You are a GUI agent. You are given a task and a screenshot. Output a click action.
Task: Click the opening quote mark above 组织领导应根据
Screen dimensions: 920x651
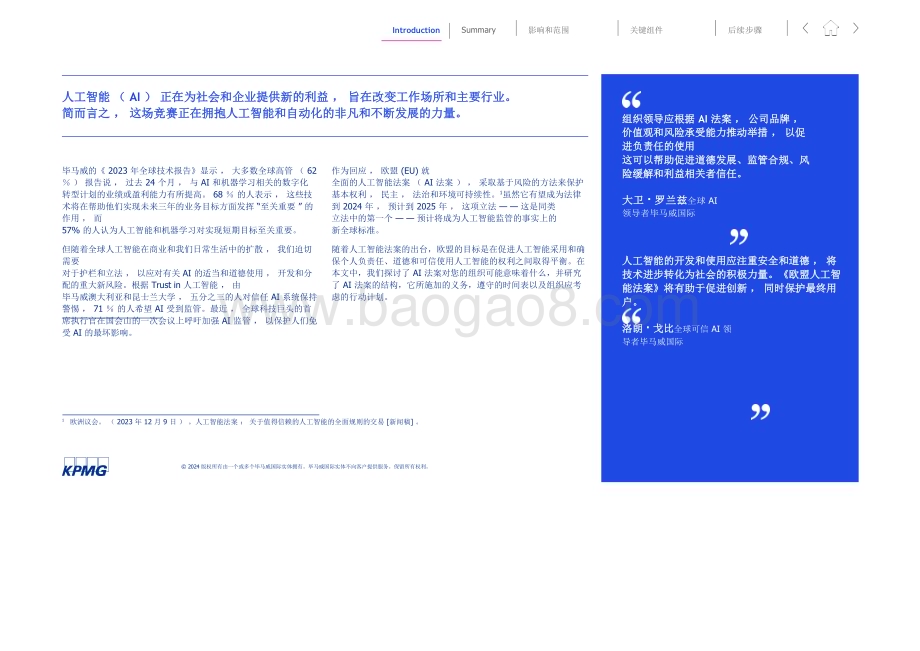point(631,99)
